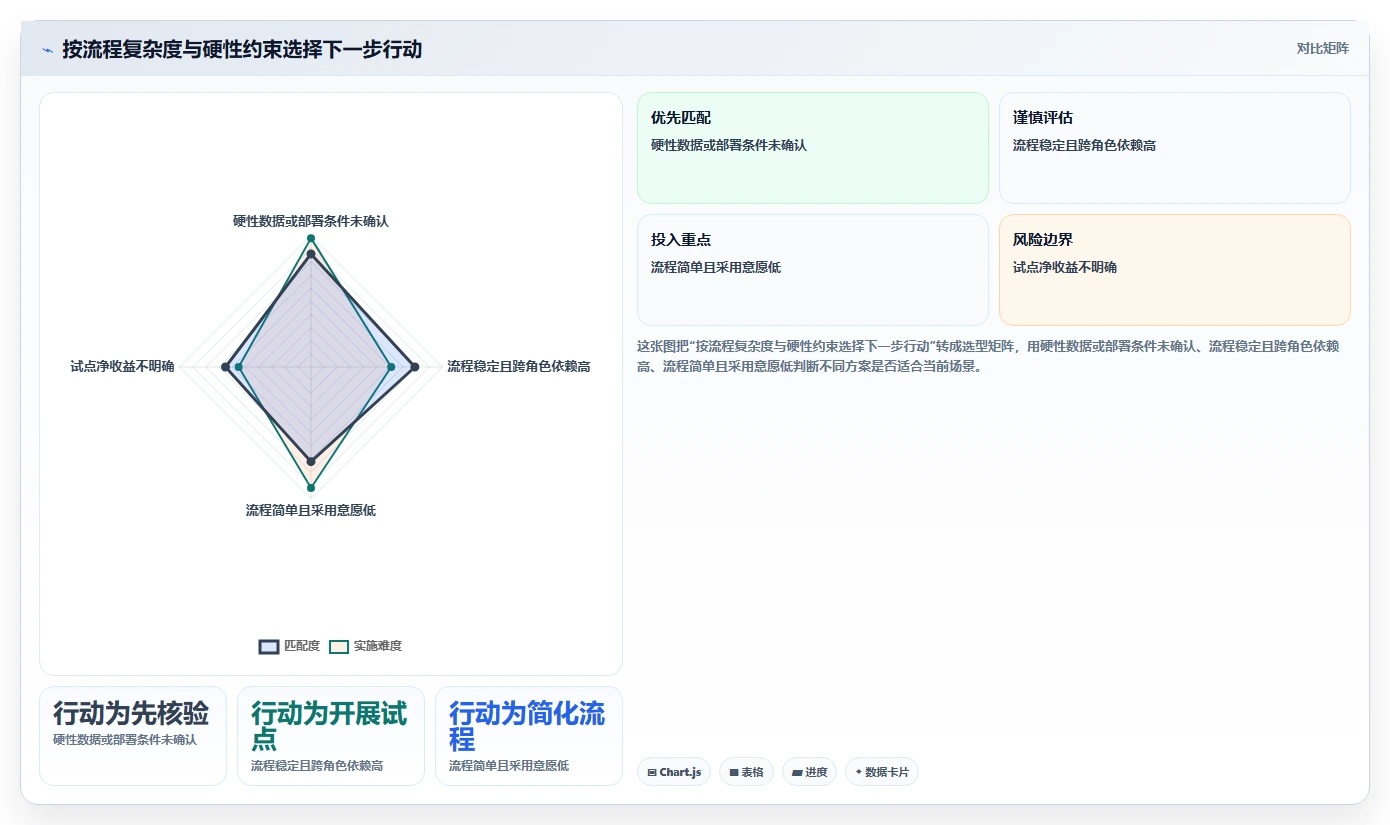1390x825 pixels.
Task: Click the green data point at the radar bottom
Action: tap(311, 488)
